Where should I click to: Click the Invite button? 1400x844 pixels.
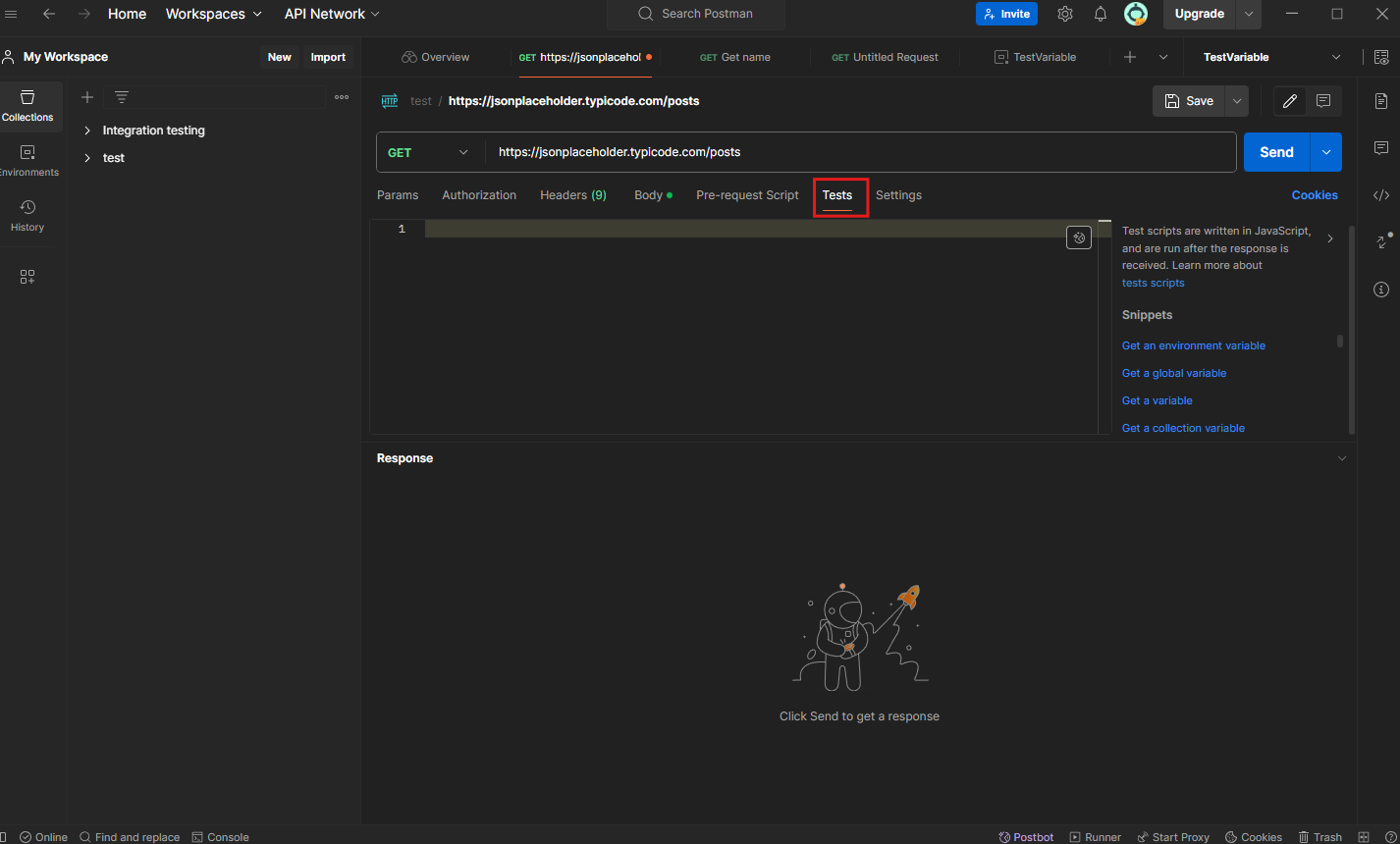coord(1006,14)
